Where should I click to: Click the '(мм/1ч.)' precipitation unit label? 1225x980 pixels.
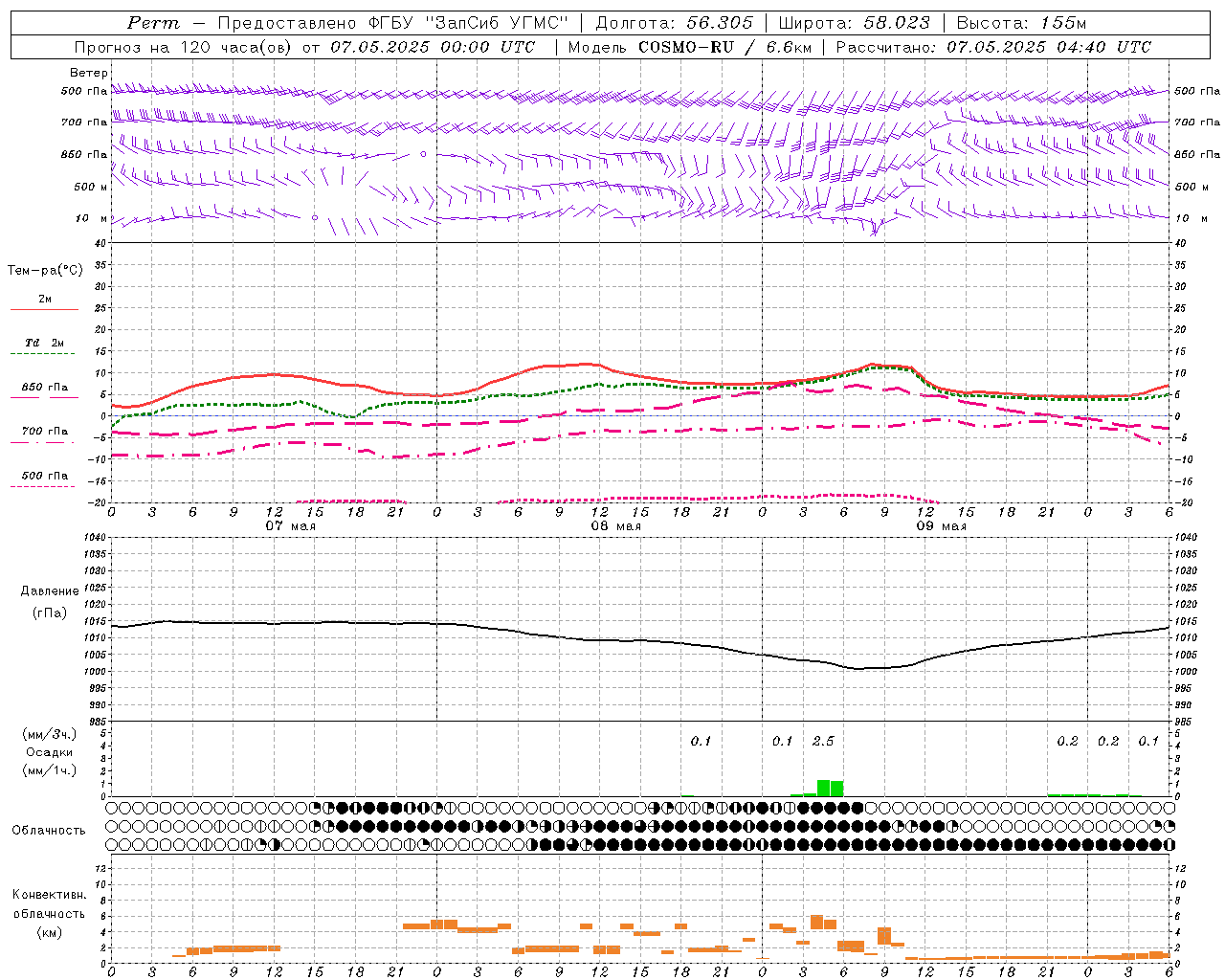[x=50, y=770]
